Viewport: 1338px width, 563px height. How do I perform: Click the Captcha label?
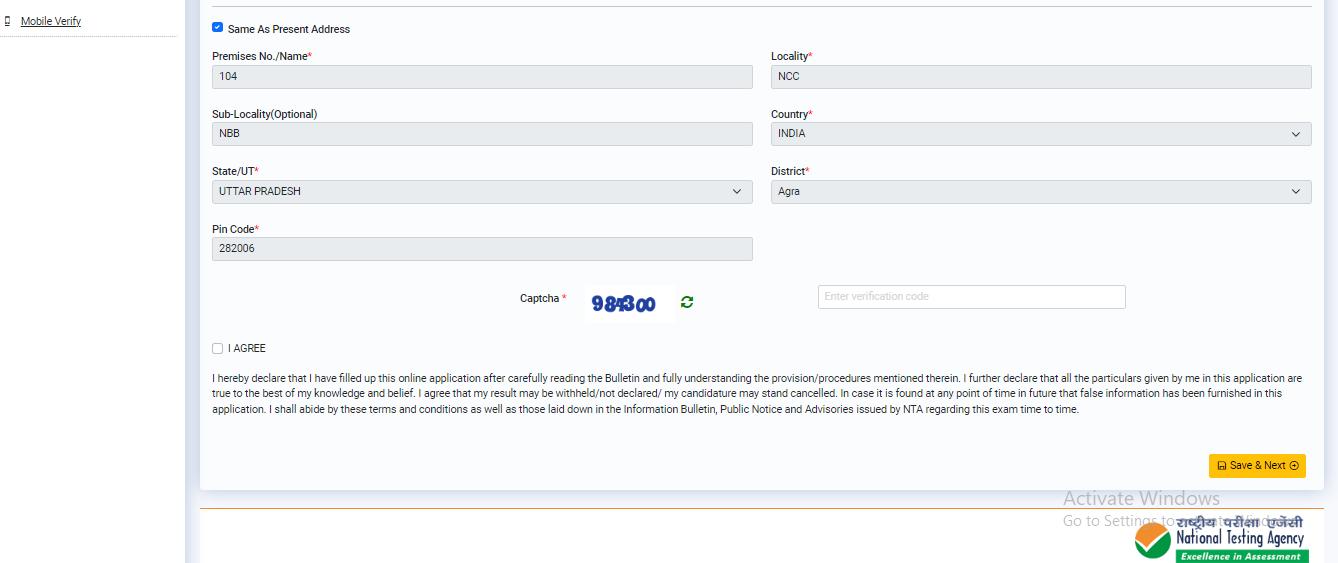[540, 299]
